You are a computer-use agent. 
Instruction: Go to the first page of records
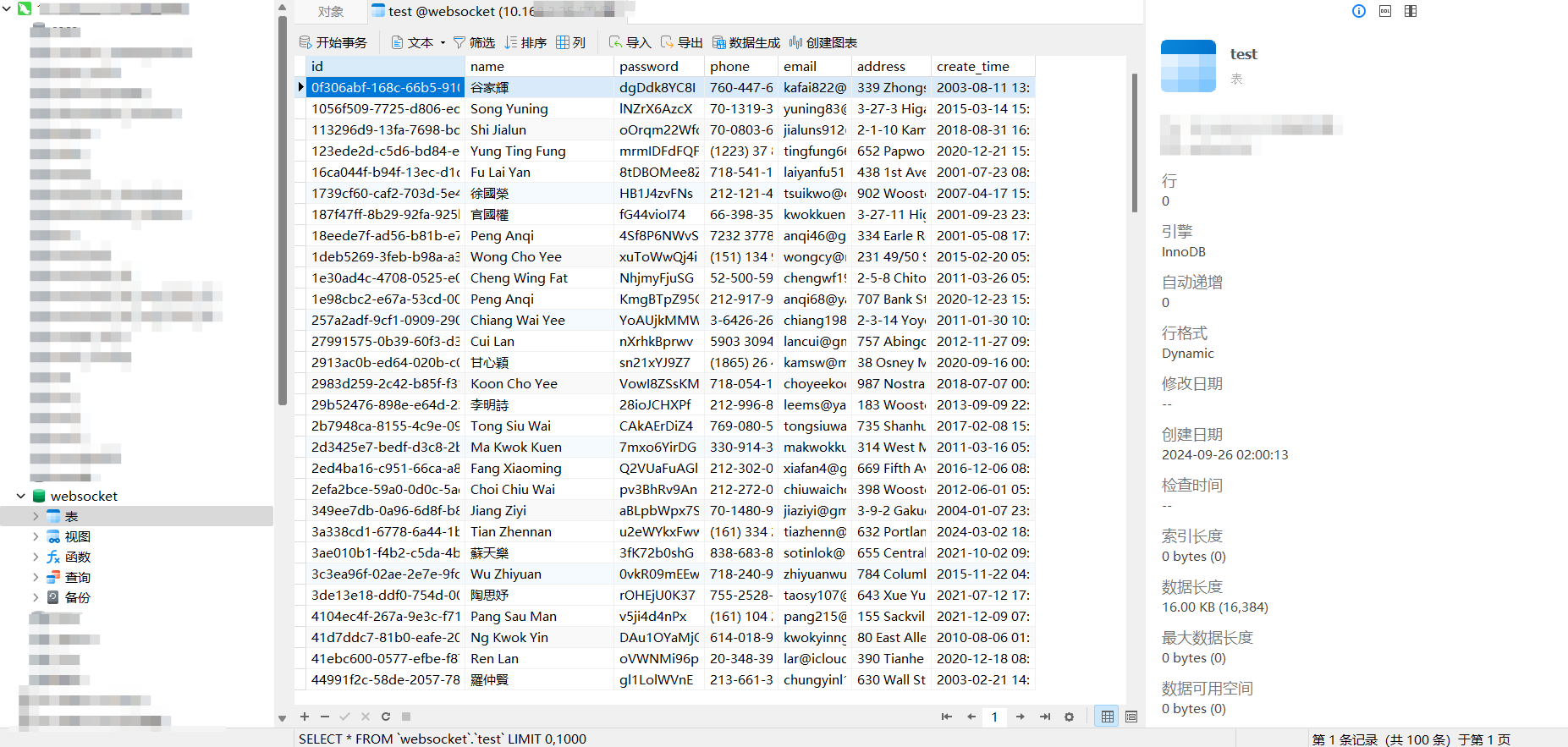[946, 717]
